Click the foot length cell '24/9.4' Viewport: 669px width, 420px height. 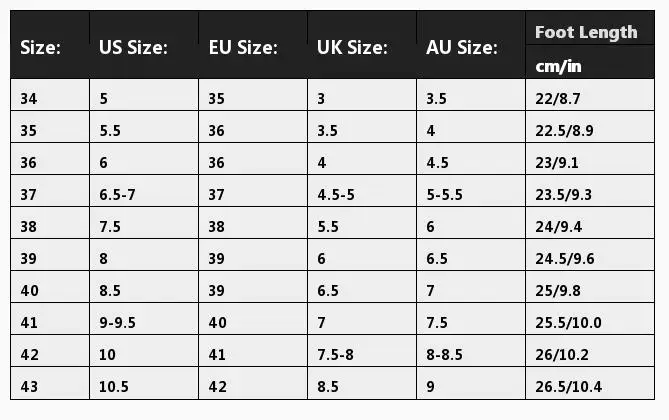(x=558, y=226)
